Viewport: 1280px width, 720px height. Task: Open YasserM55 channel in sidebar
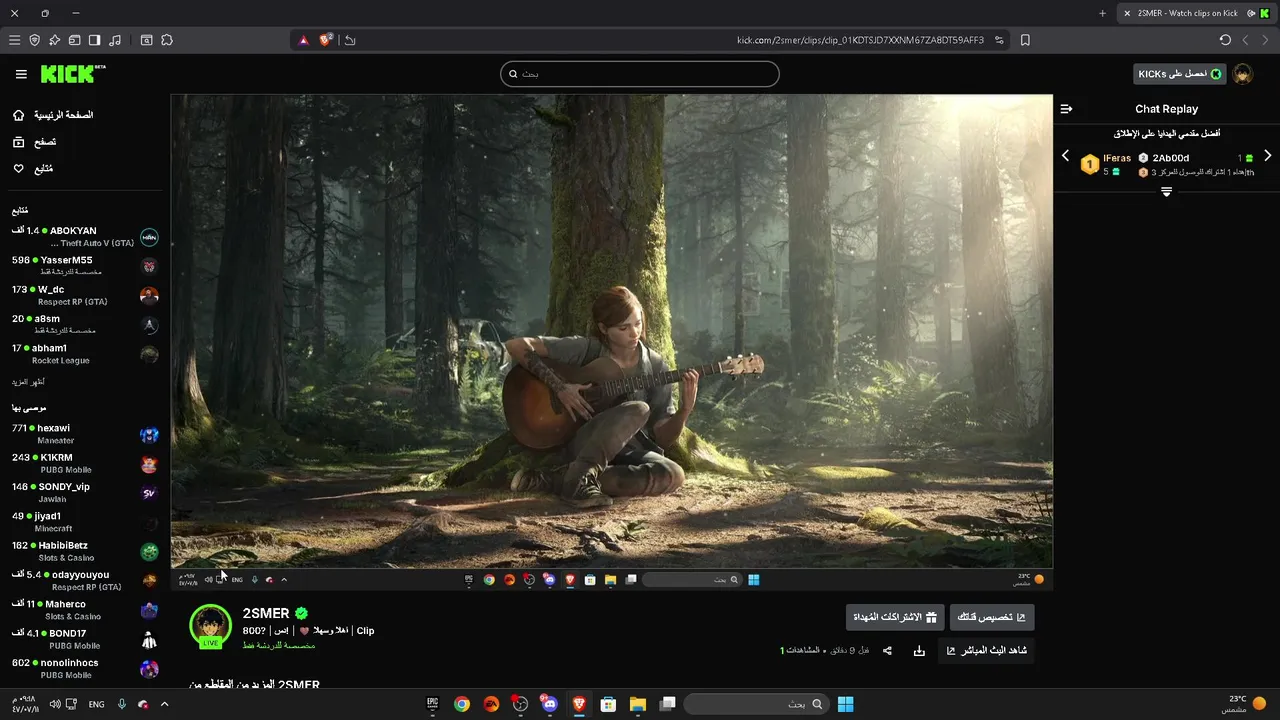[85, 266]
